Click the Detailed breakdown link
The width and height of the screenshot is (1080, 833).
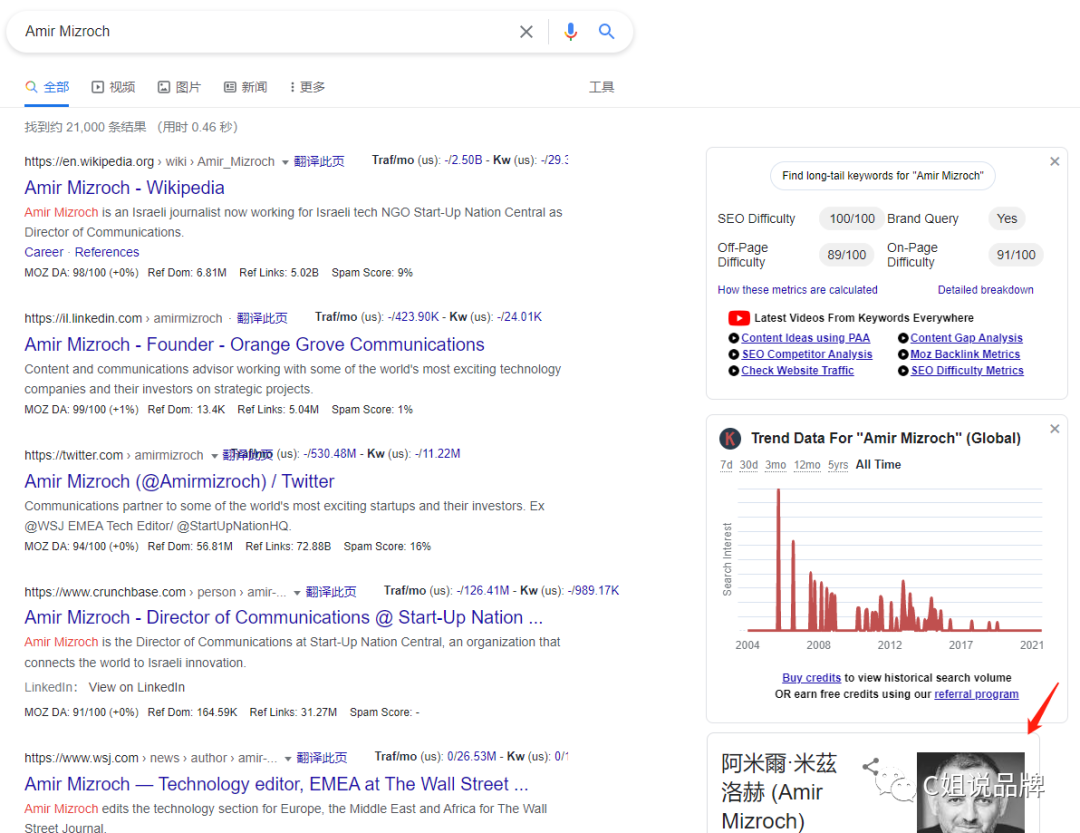985,289
